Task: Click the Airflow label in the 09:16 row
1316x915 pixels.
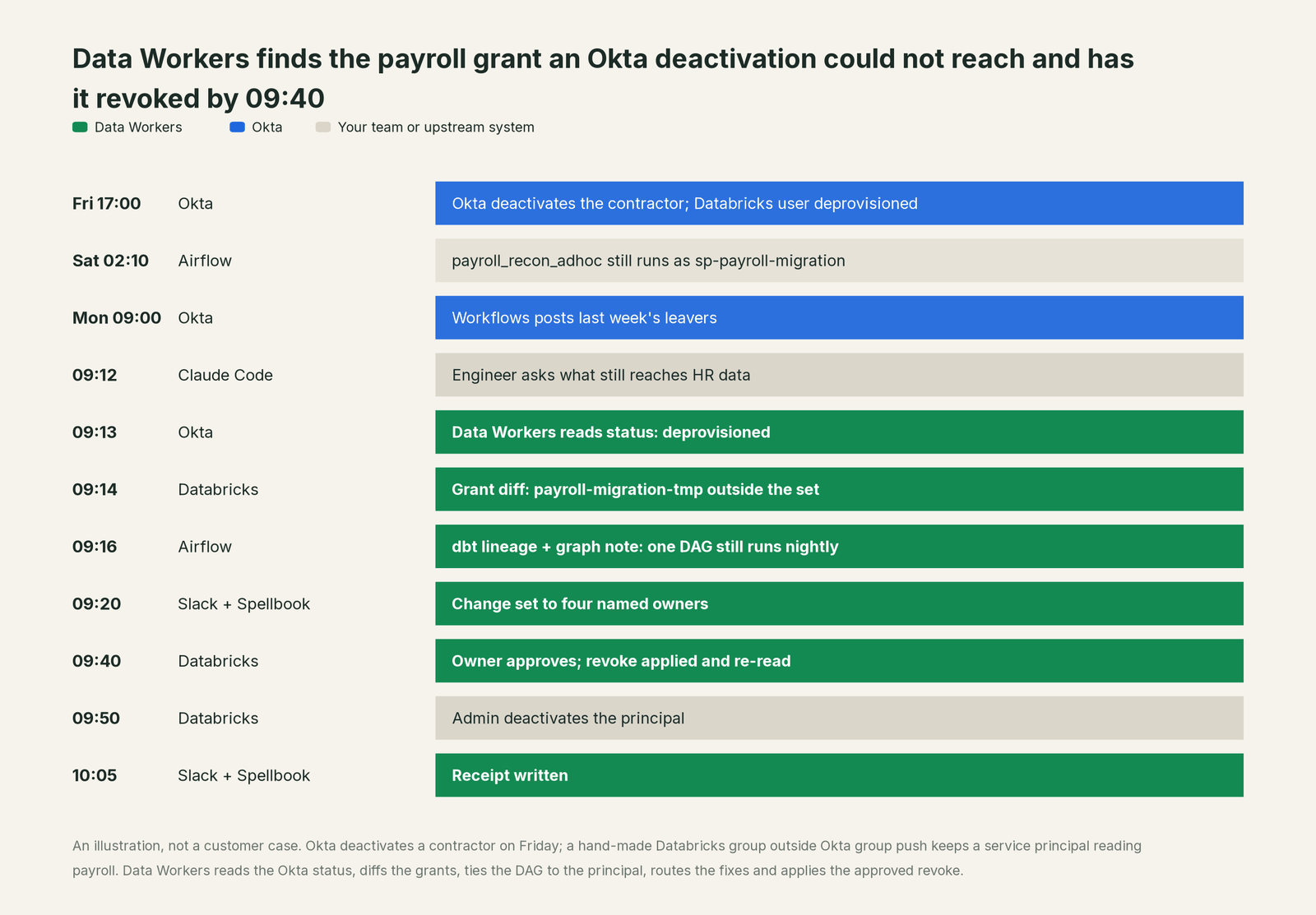Action: [205, 547]
